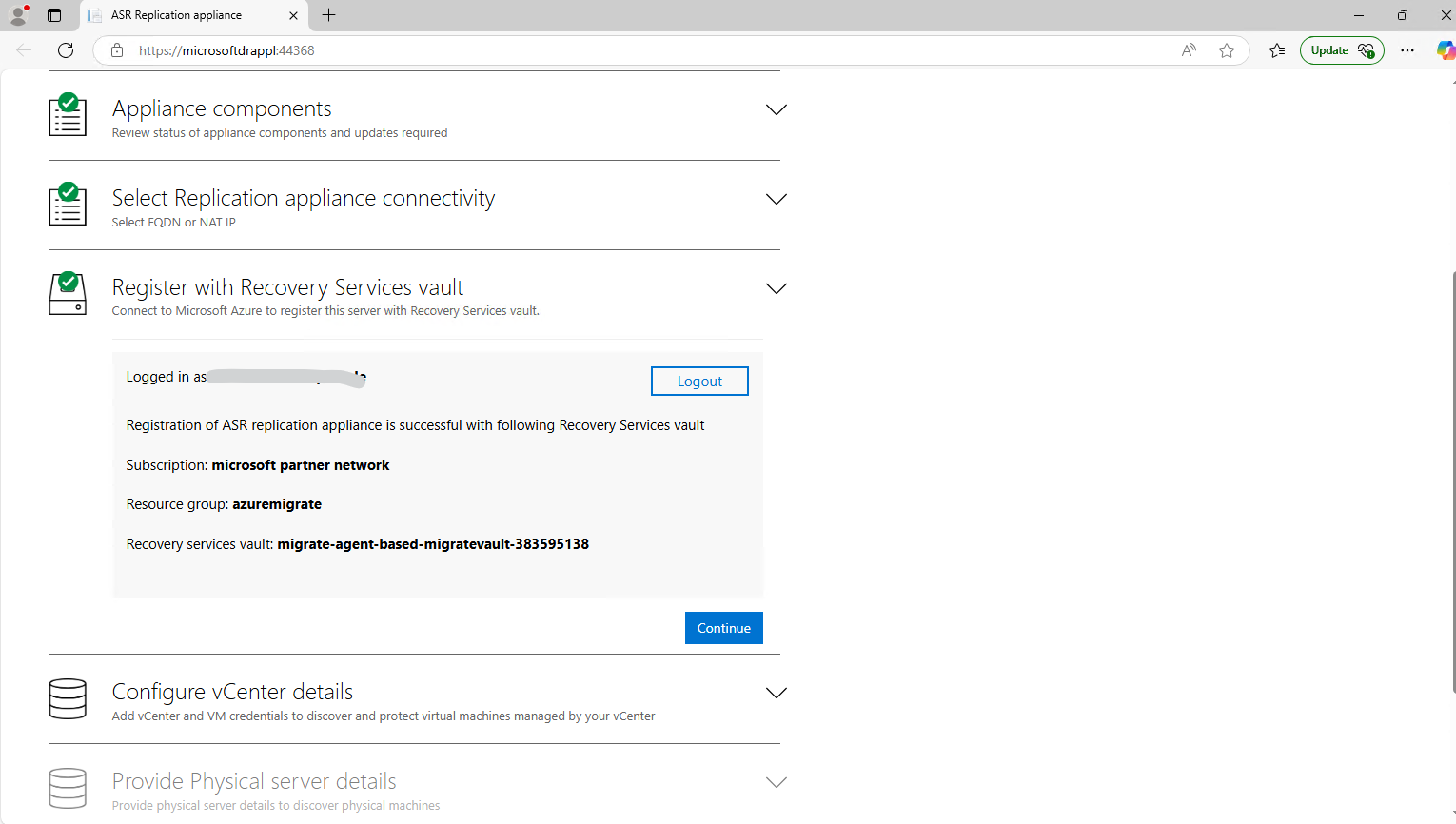The width and height of the screenshot is (1456, 824).
Task: Click the Configure vCenter database icon
Action: pos(68,699)
